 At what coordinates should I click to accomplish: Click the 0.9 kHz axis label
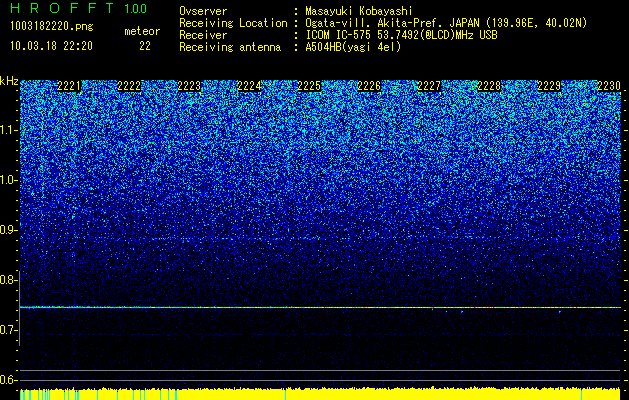9,230
